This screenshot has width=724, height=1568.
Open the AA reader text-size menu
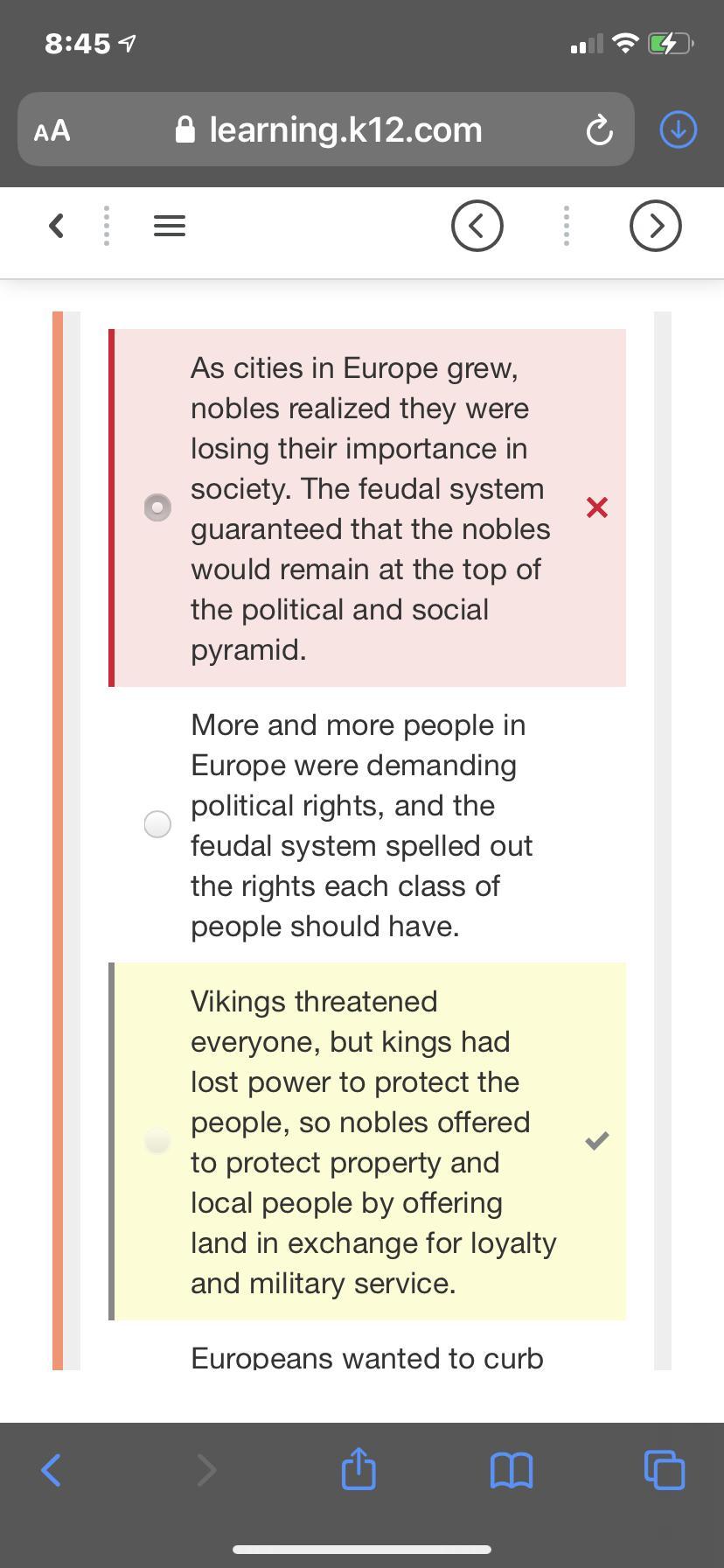point(52,131)
